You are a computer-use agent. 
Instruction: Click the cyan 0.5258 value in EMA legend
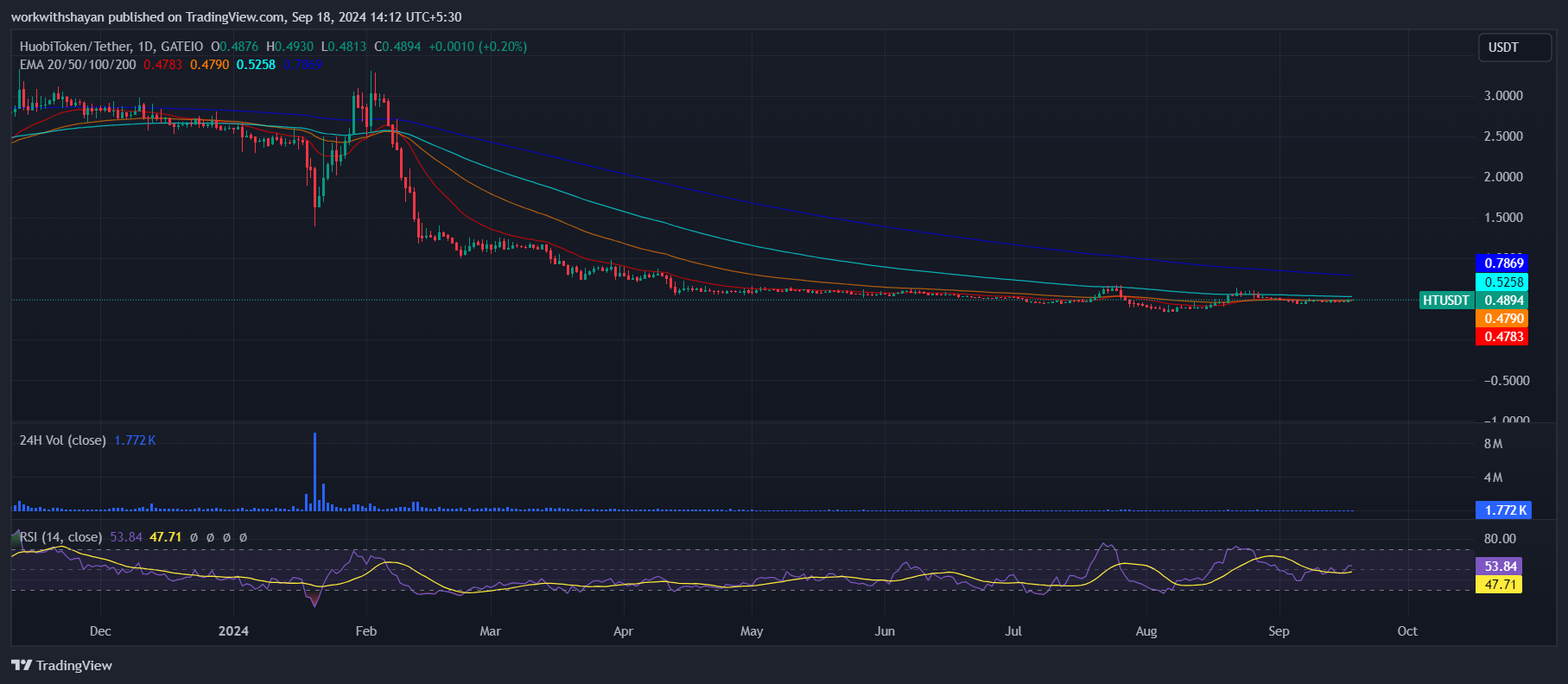[257, 65]
